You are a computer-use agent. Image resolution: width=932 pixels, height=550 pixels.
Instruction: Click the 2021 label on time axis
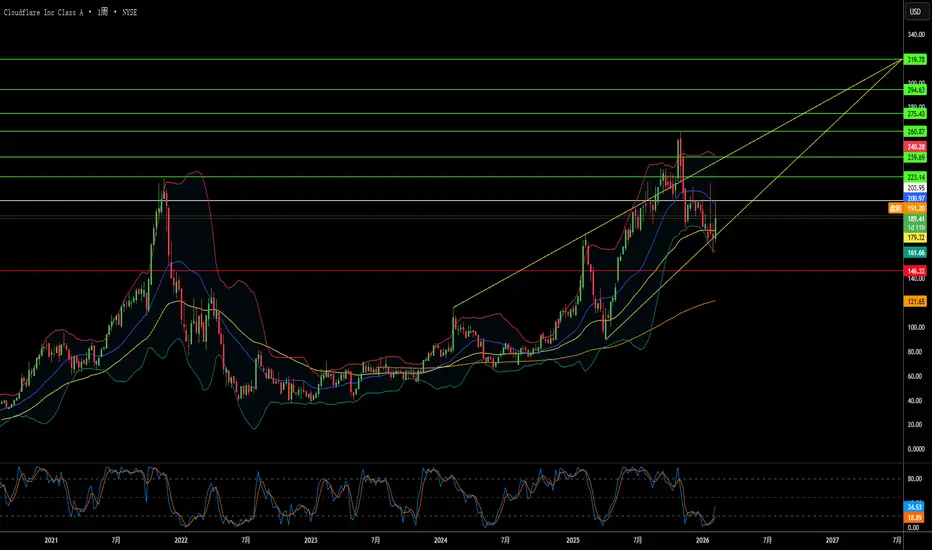pyautogui.click(x=51, y=540)
